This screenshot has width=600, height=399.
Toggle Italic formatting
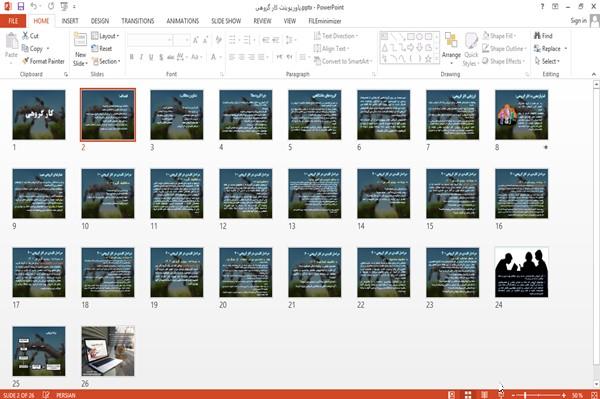pyautogui.click(x=141, y=57)
